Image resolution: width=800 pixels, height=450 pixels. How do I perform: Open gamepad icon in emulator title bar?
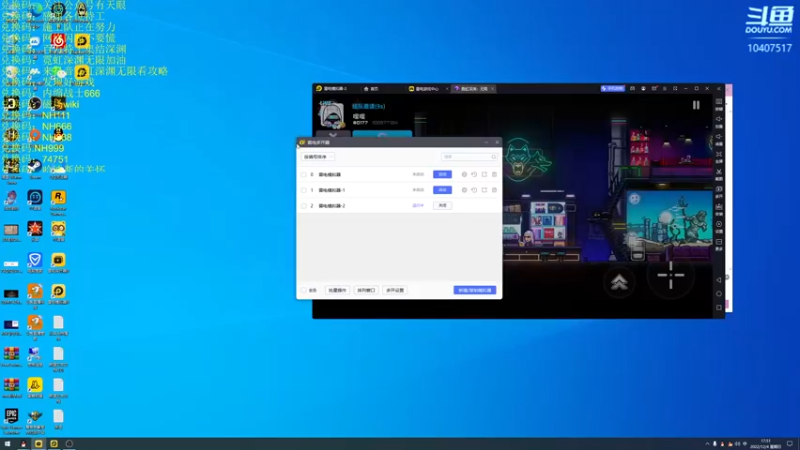pos(632,88)
